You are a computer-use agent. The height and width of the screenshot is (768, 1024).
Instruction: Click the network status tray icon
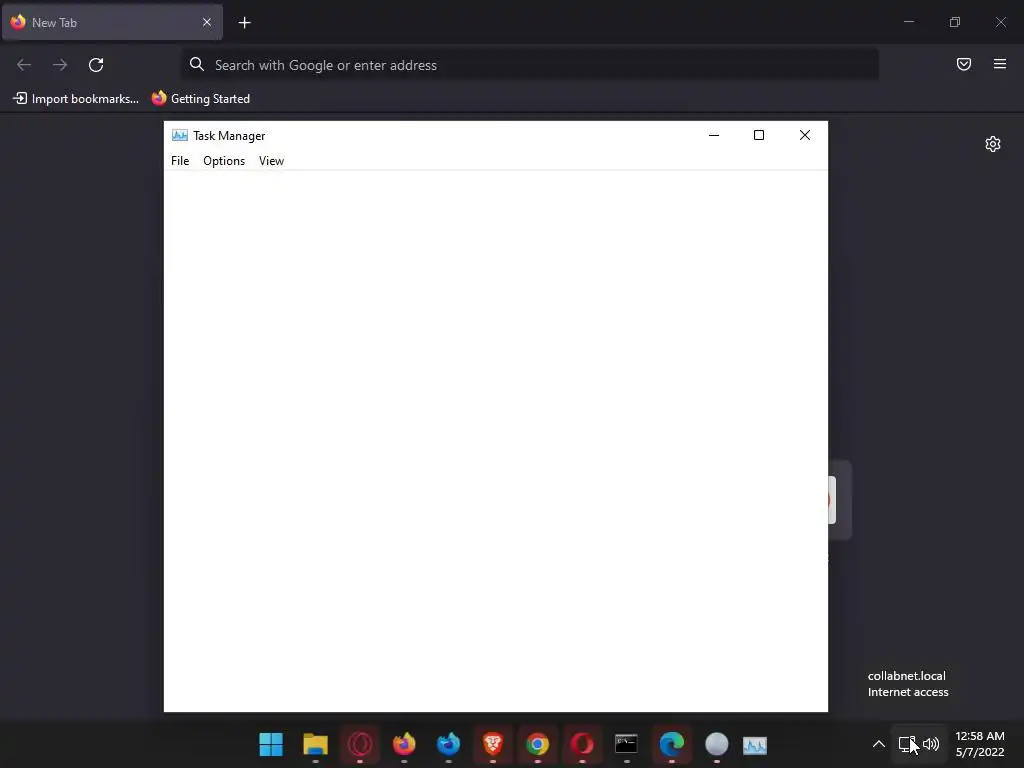click(x=906, y=744)
